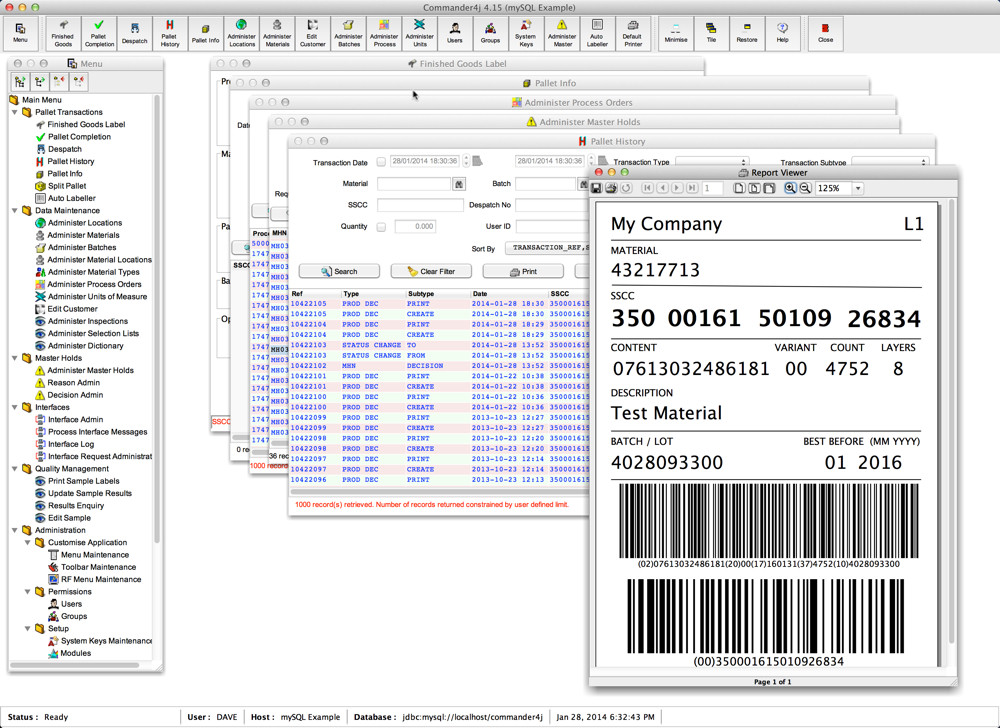Open the Transaction Type dropdown
This screenshot has height=728, width=1000.
coord(710,162)
